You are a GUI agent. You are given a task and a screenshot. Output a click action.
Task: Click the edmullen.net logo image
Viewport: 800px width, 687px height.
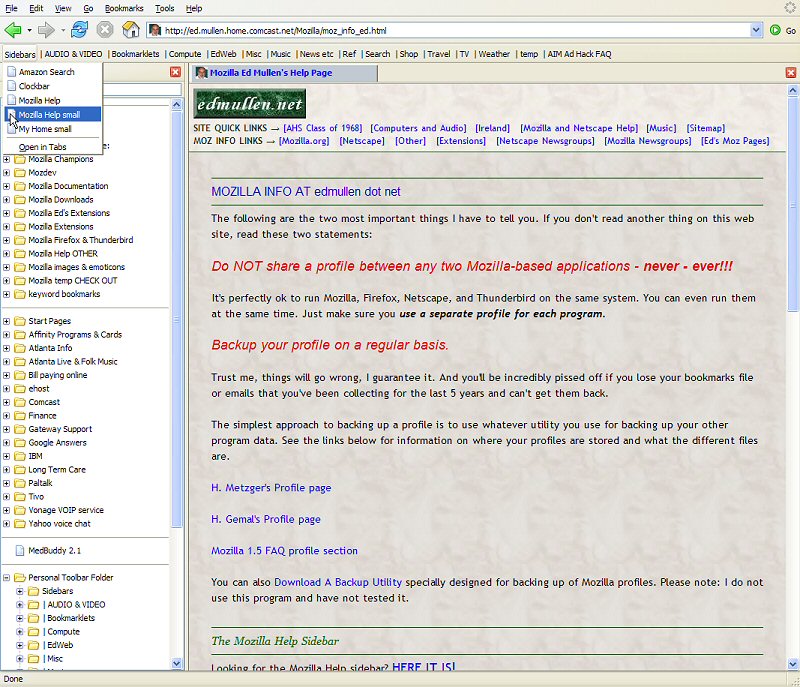[x=250, y=104]
